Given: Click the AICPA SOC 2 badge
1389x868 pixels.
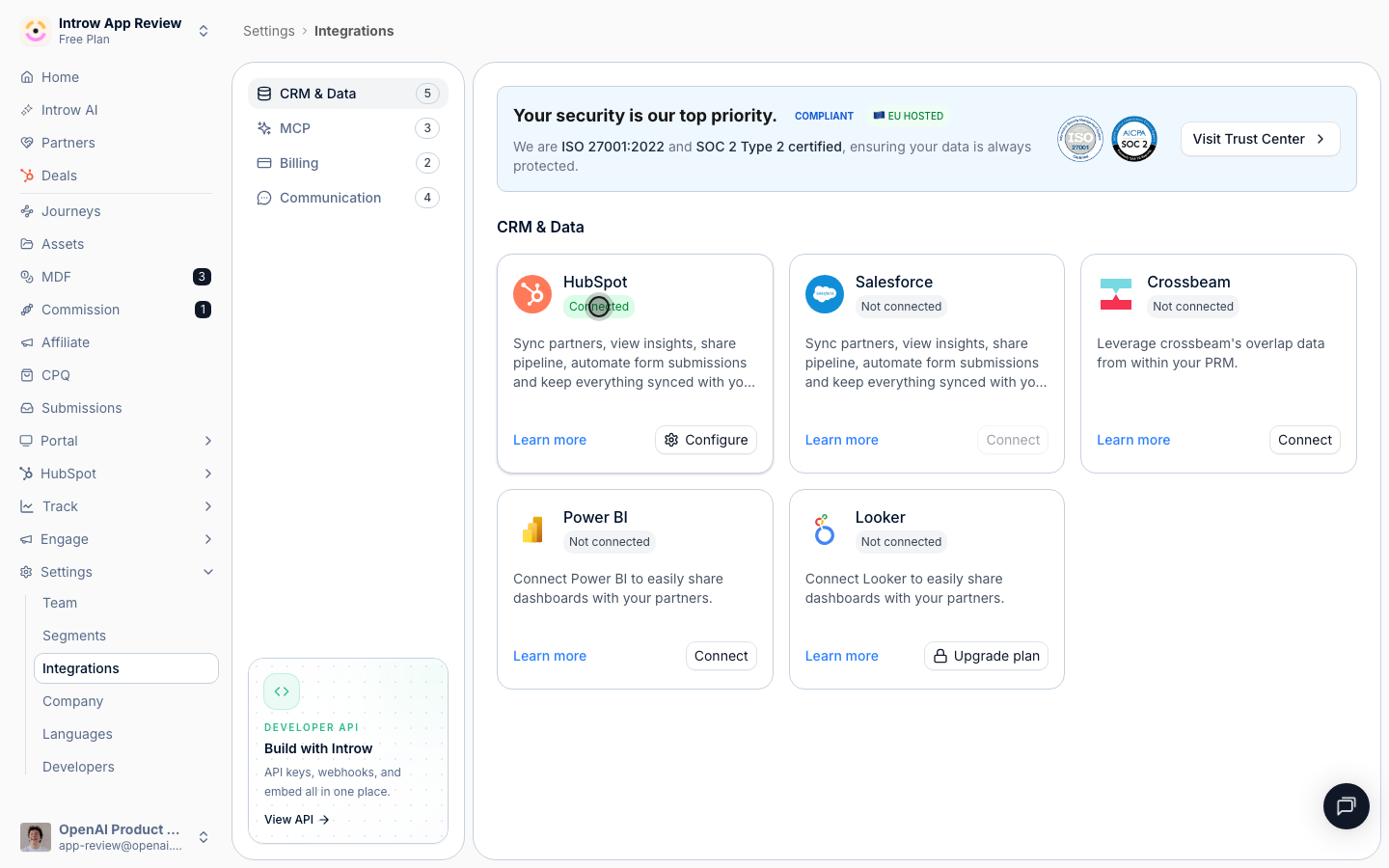Looking at the screenshot, I should [1134, 139].
